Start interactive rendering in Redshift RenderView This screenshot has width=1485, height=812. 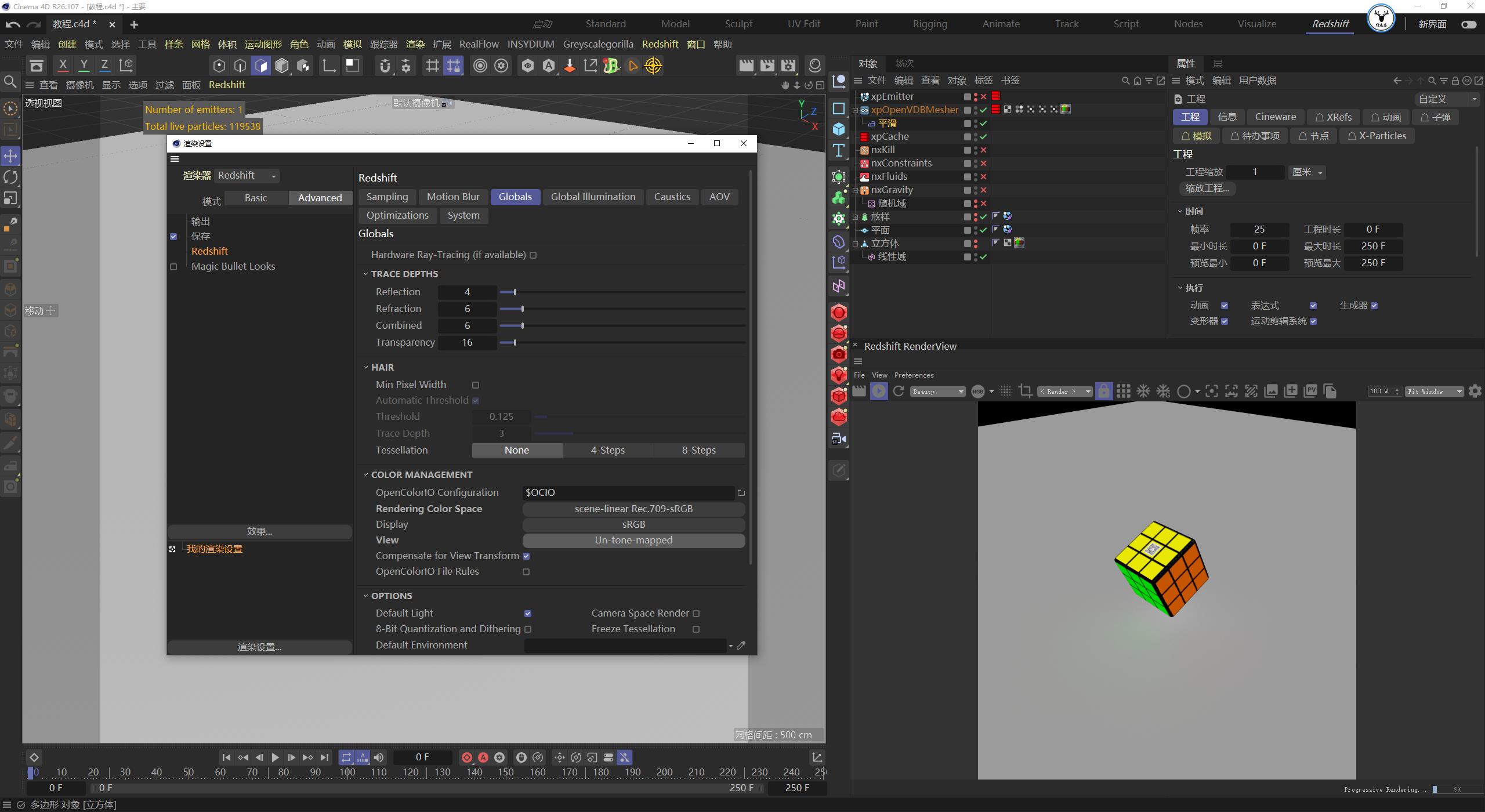(x=879, y=391)
